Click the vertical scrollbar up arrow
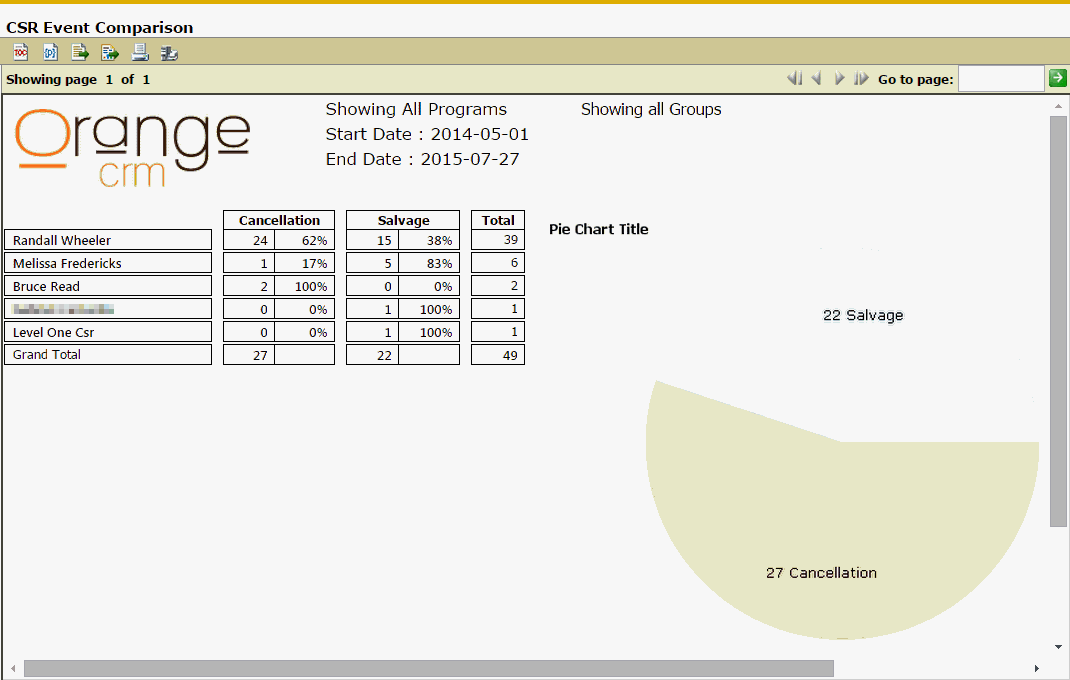1070x680 pixels. coord(1058,106)
